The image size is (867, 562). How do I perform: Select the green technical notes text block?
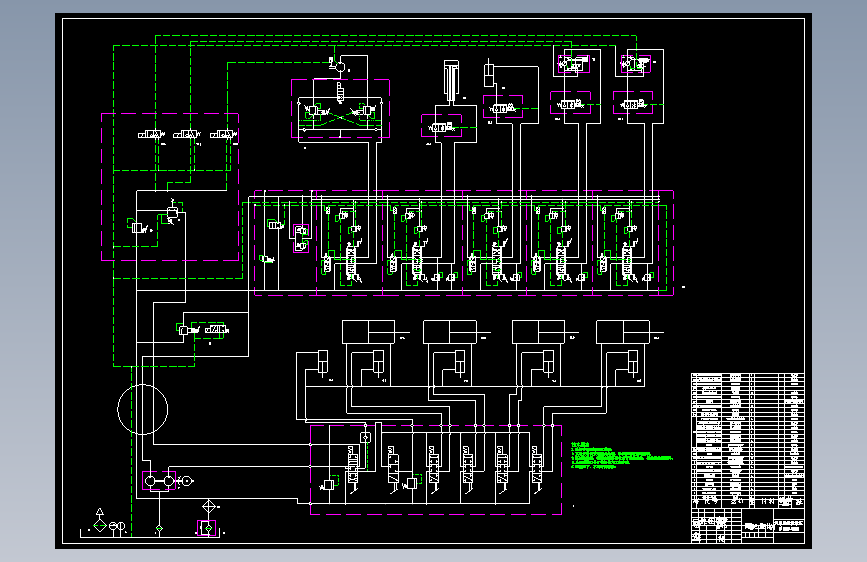621,456
